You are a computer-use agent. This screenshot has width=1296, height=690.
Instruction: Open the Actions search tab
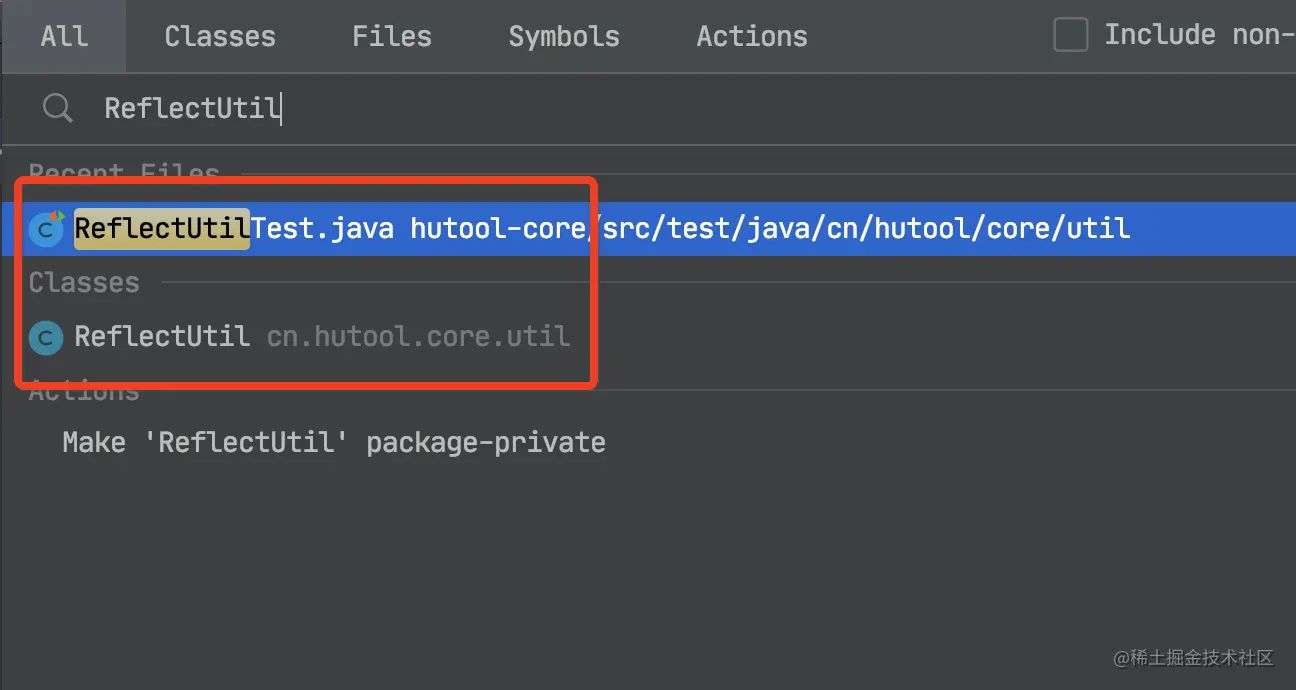(752, 36)
